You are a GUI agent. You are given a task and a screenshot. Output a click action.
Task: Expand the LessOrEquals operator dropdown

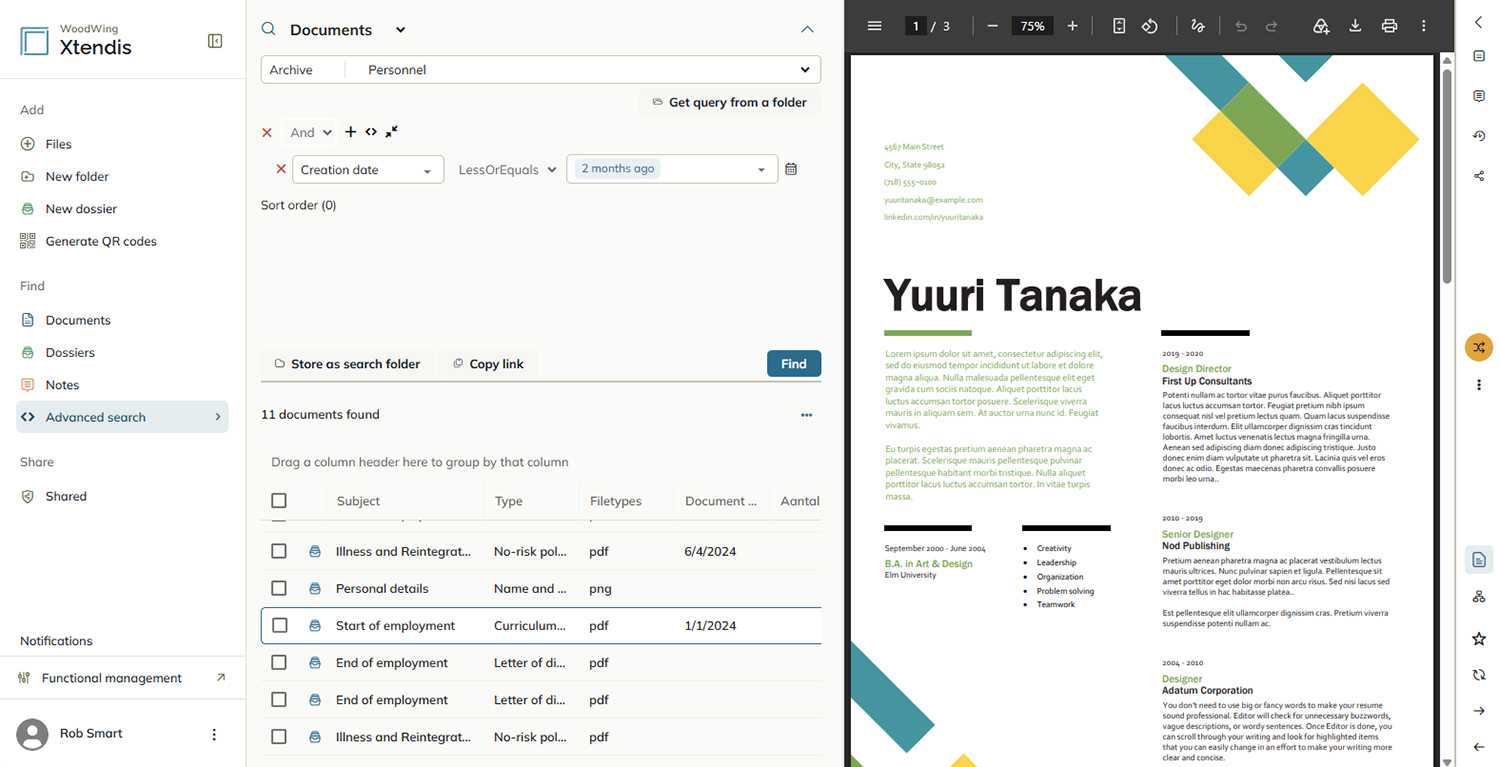coord(507,170)
